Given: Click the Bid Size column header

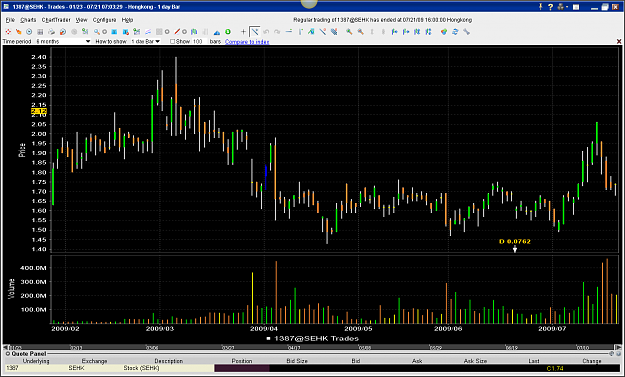Looking at the screenshot, I should 297,361.
